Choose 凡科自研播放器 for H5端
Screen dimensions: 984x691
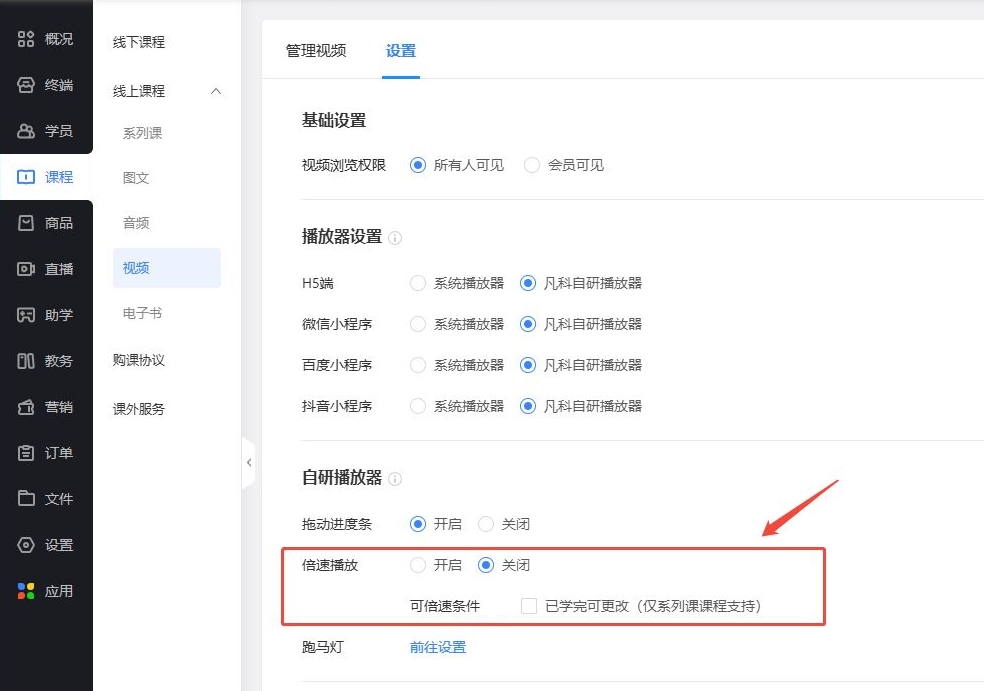click(x=528, y=283)
